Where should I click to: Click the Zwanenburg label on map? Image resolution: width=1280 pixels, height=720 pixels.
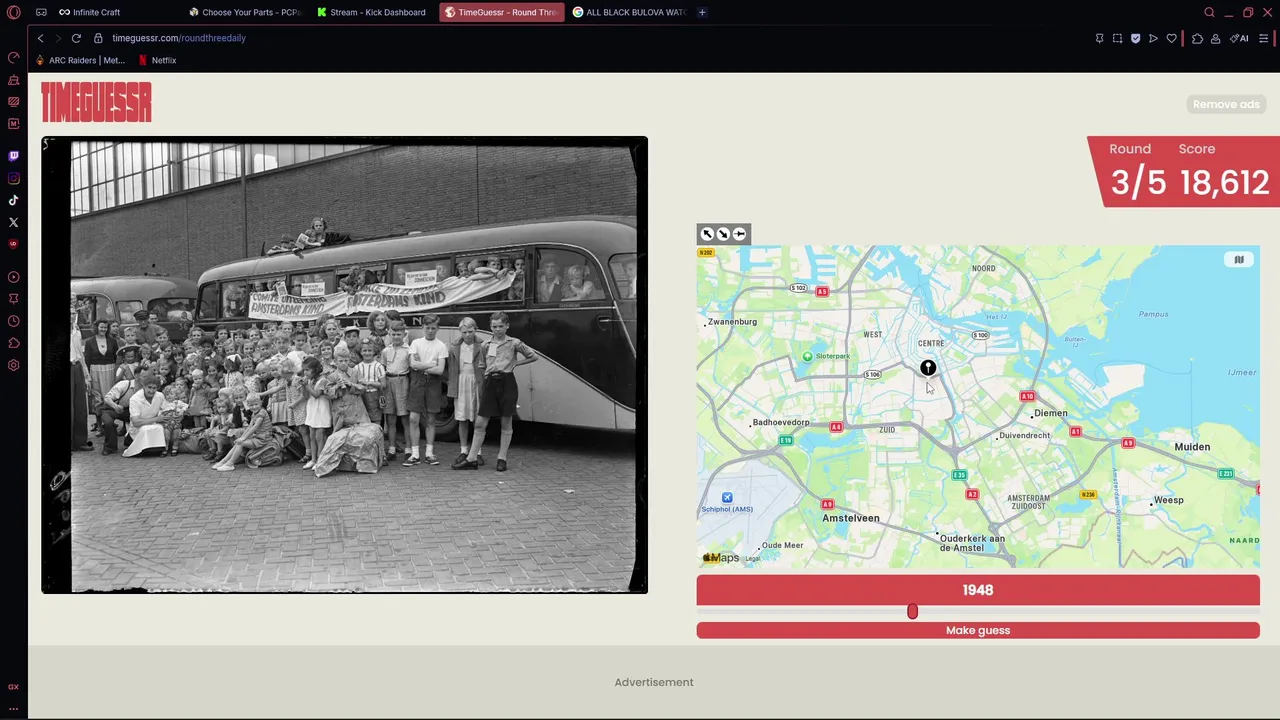tap(733, 322)
